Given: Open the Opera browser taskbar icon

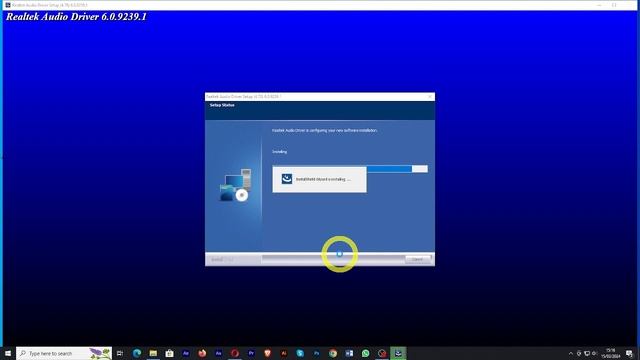Looking at the screenshot, I should [x=235, y=353].
